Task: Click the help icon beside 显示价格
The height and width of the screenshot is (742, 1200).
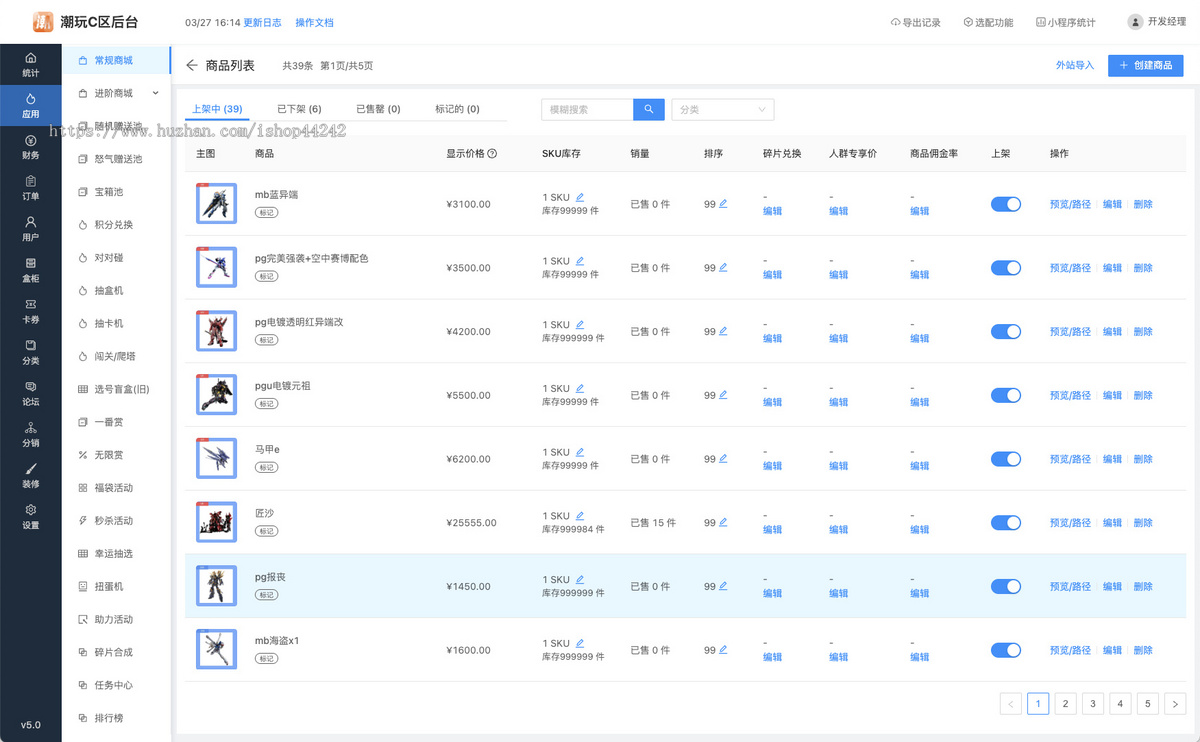Action: (492, 154)
